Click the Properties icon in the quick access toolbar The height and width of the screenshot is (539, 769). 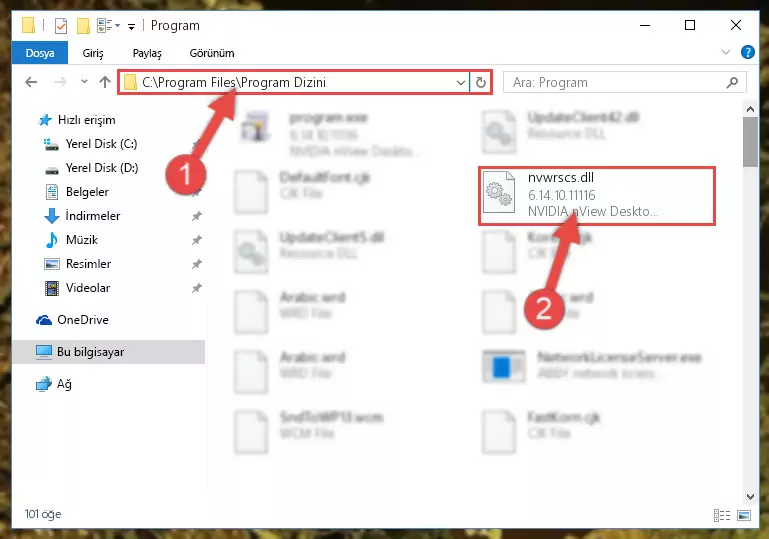(61, 26)
